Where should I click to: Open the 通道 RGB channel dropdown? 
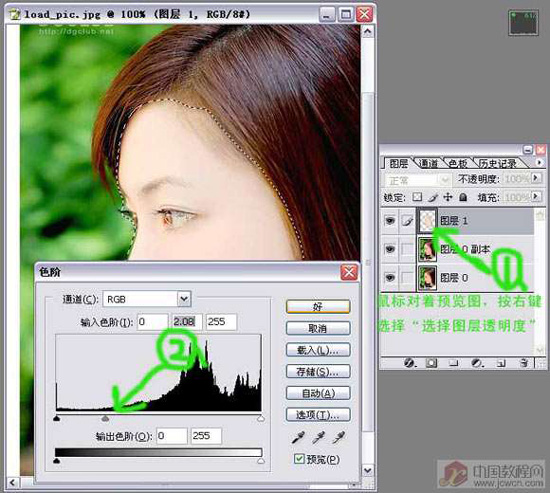tap(184, 299)
